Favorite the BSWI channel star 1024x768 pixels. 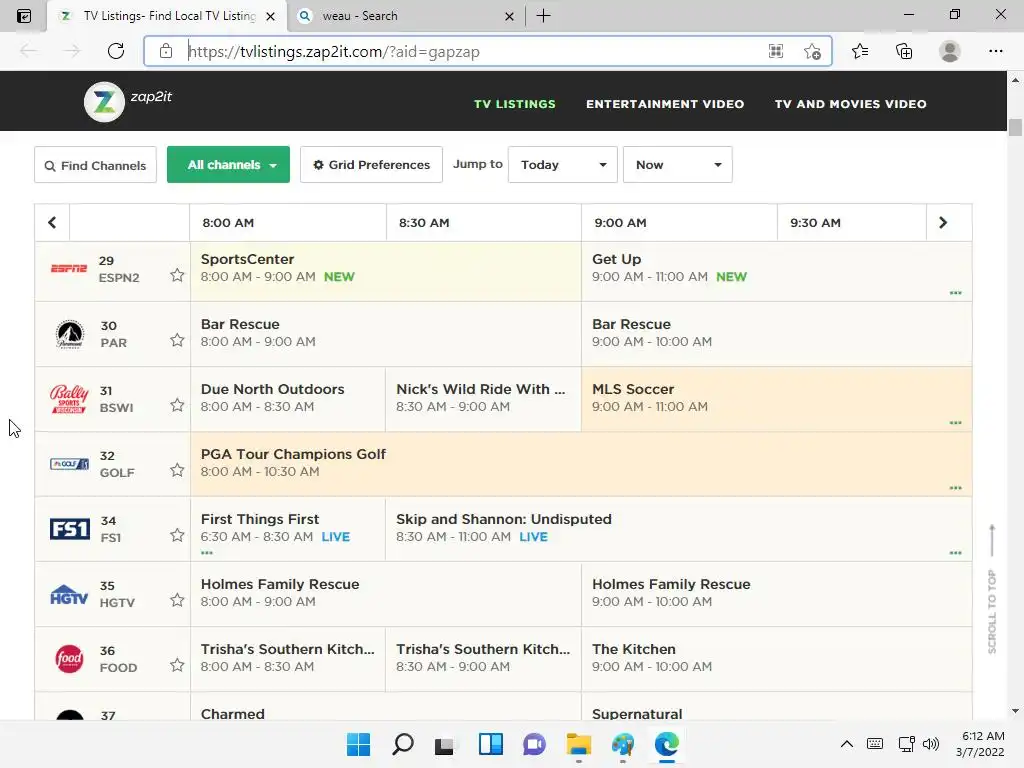177,405
